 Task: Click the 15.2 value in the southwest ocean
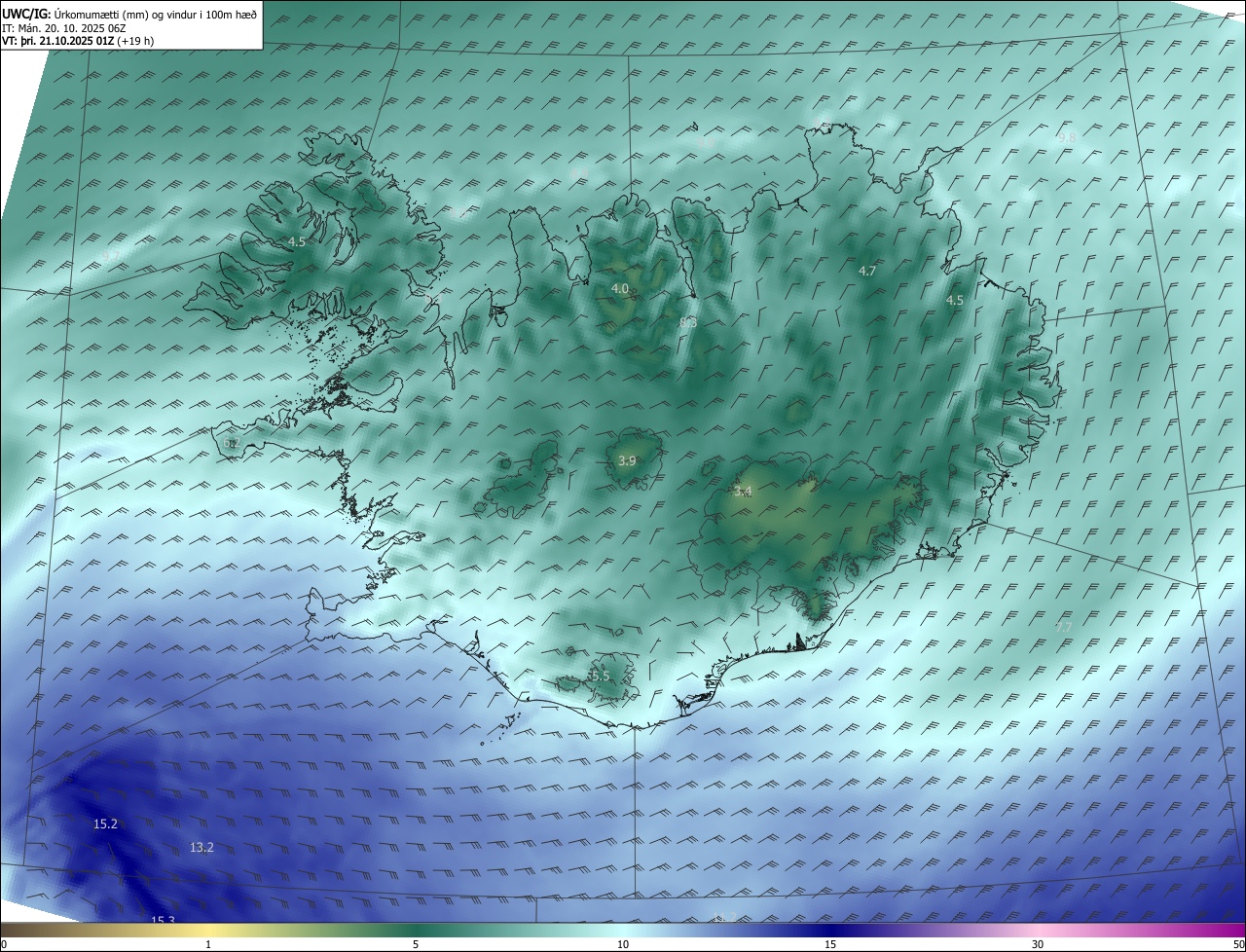pyautogui.click(x=105, y=824)
